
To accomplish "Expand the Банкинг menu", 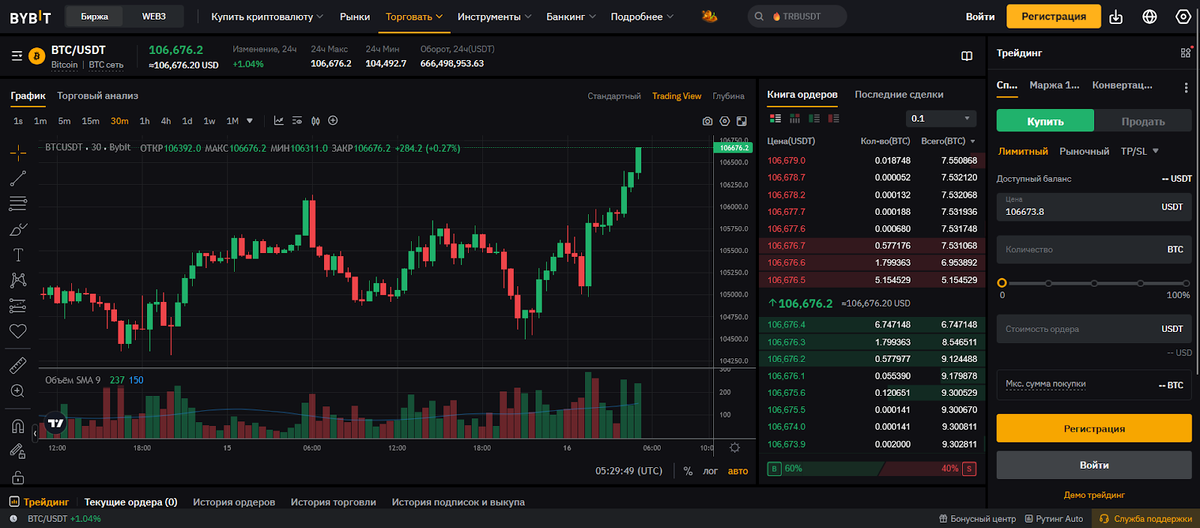I will coord(571,17).
